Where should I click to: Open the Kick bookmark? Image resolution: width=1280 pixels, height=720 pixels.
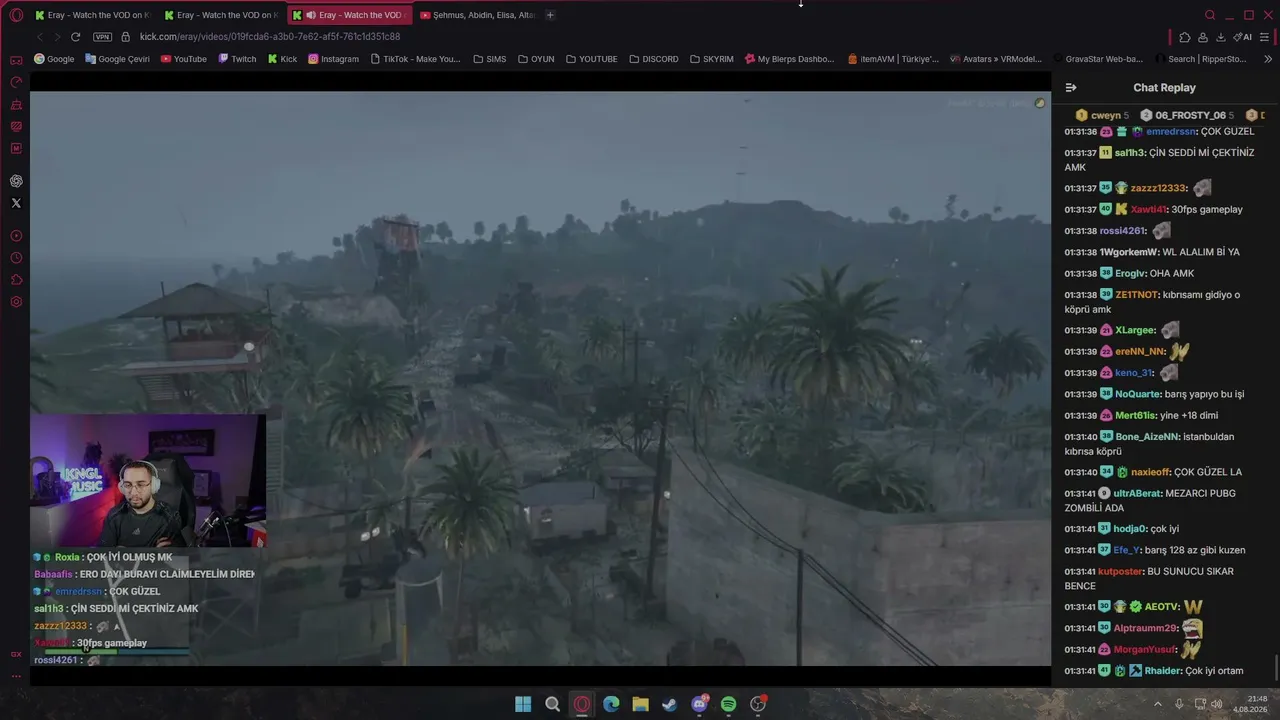[x=282, y=59]
